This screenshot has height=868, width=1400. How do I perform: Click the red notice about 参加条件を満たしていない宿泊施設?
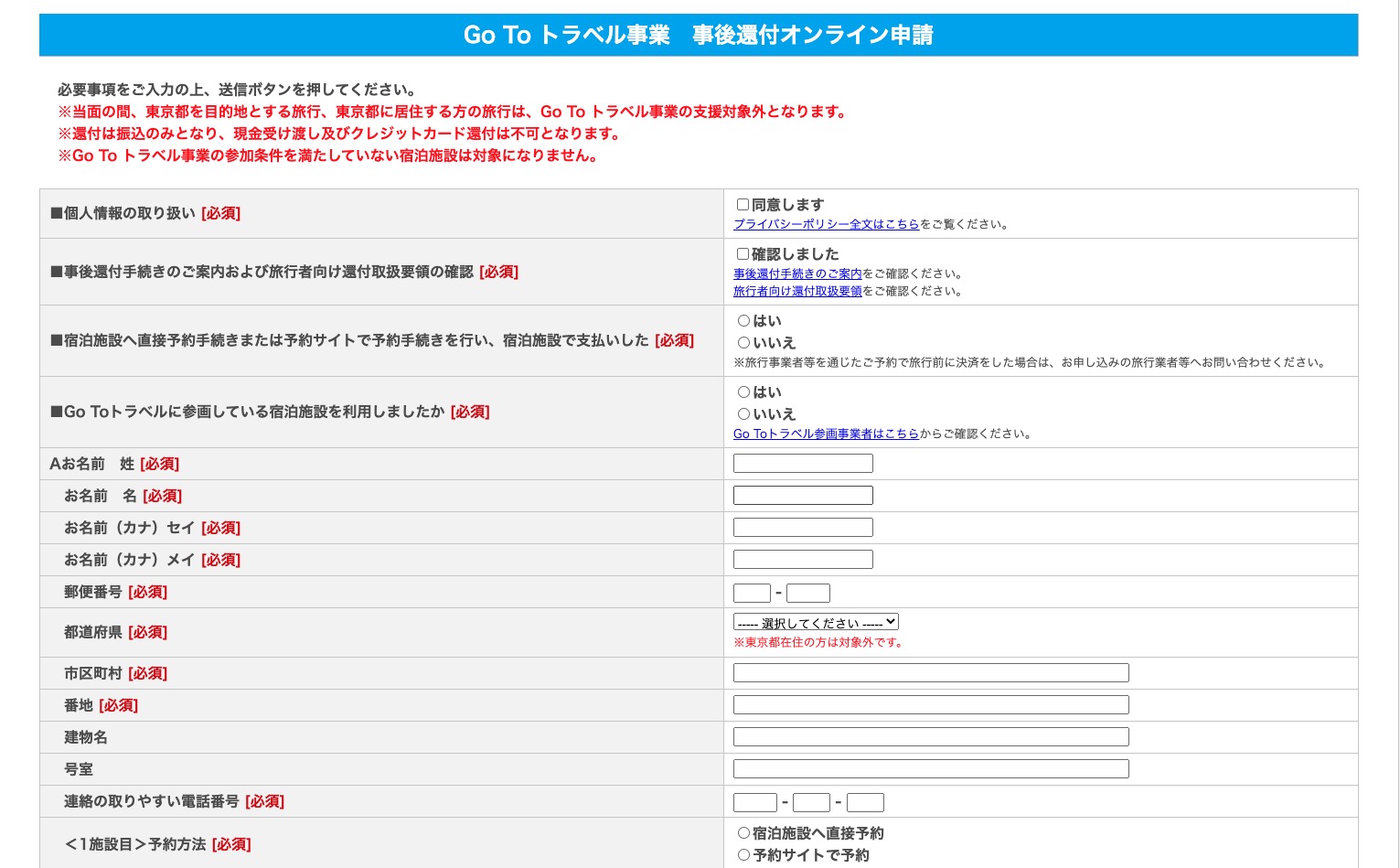click(x=329, y=155)
